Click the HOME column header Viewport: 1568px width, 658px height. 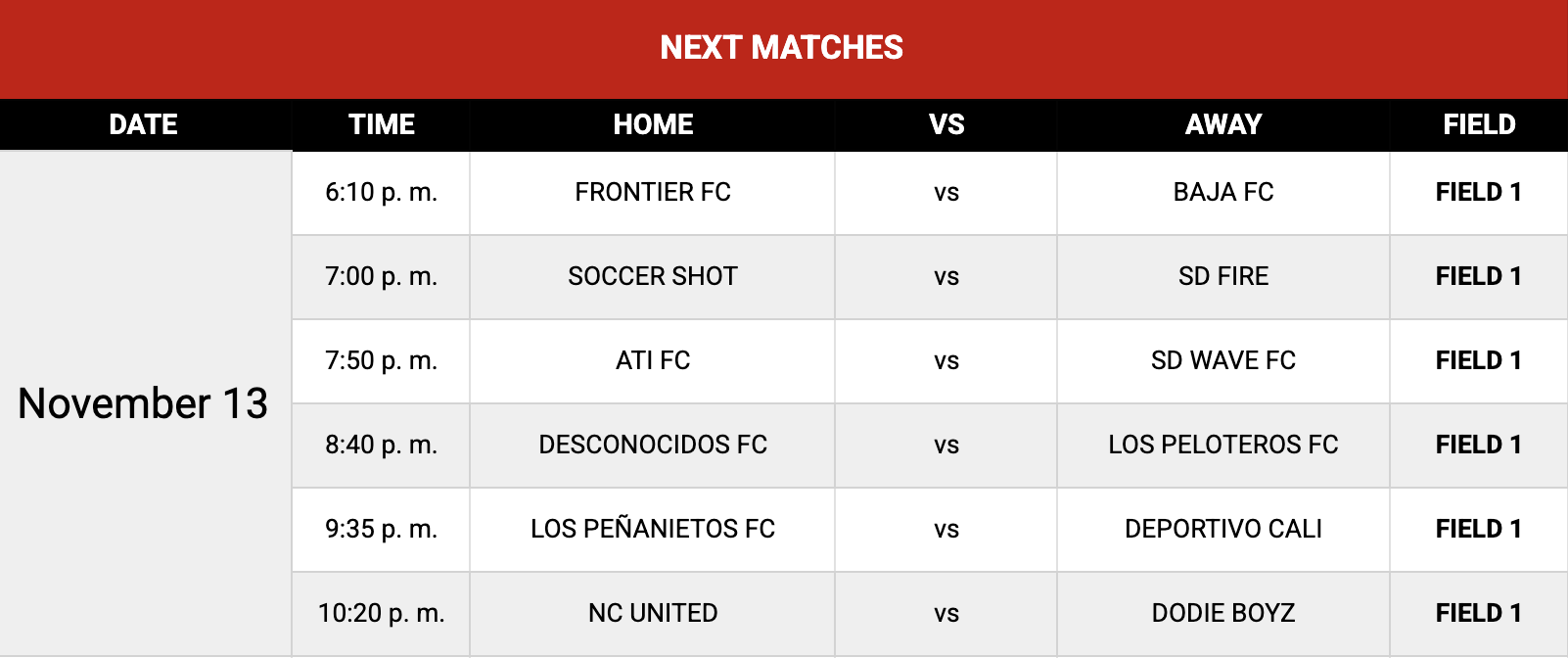point(653,124)
